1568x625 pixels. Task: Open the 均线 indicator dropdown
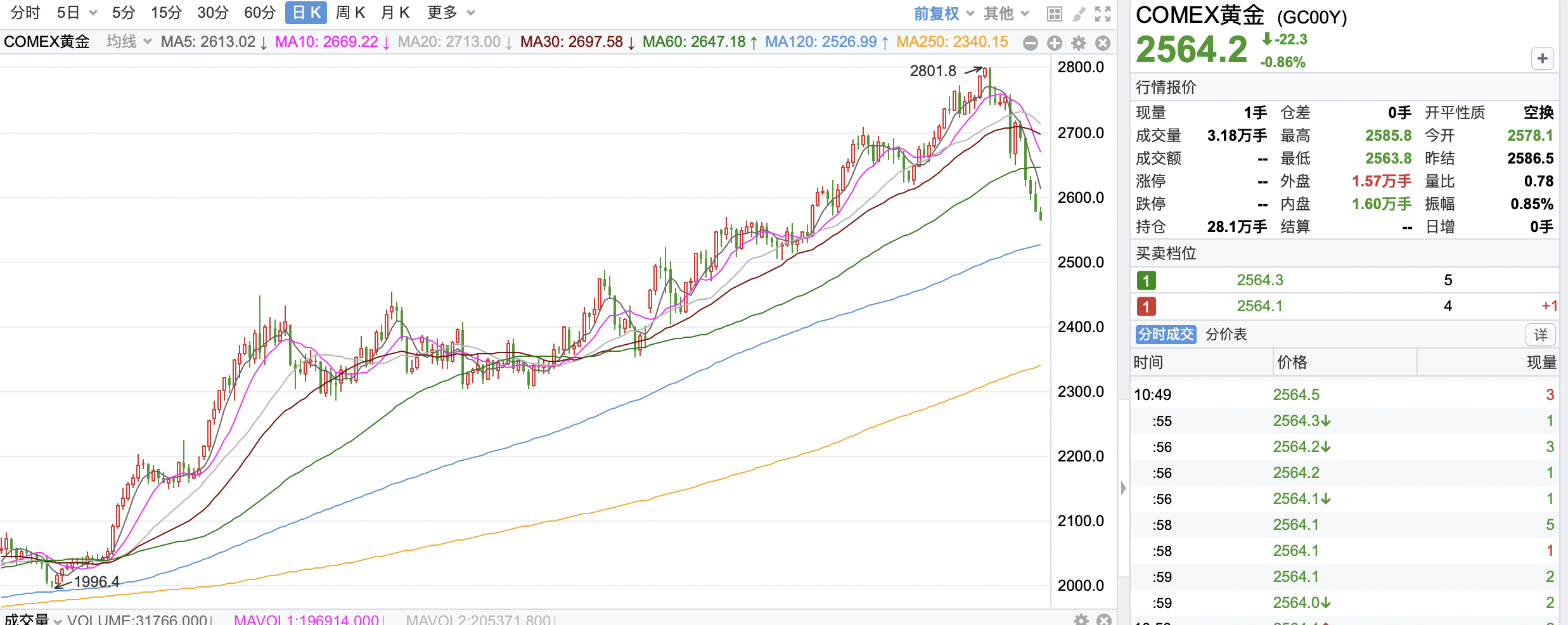[x=129, y=42]
